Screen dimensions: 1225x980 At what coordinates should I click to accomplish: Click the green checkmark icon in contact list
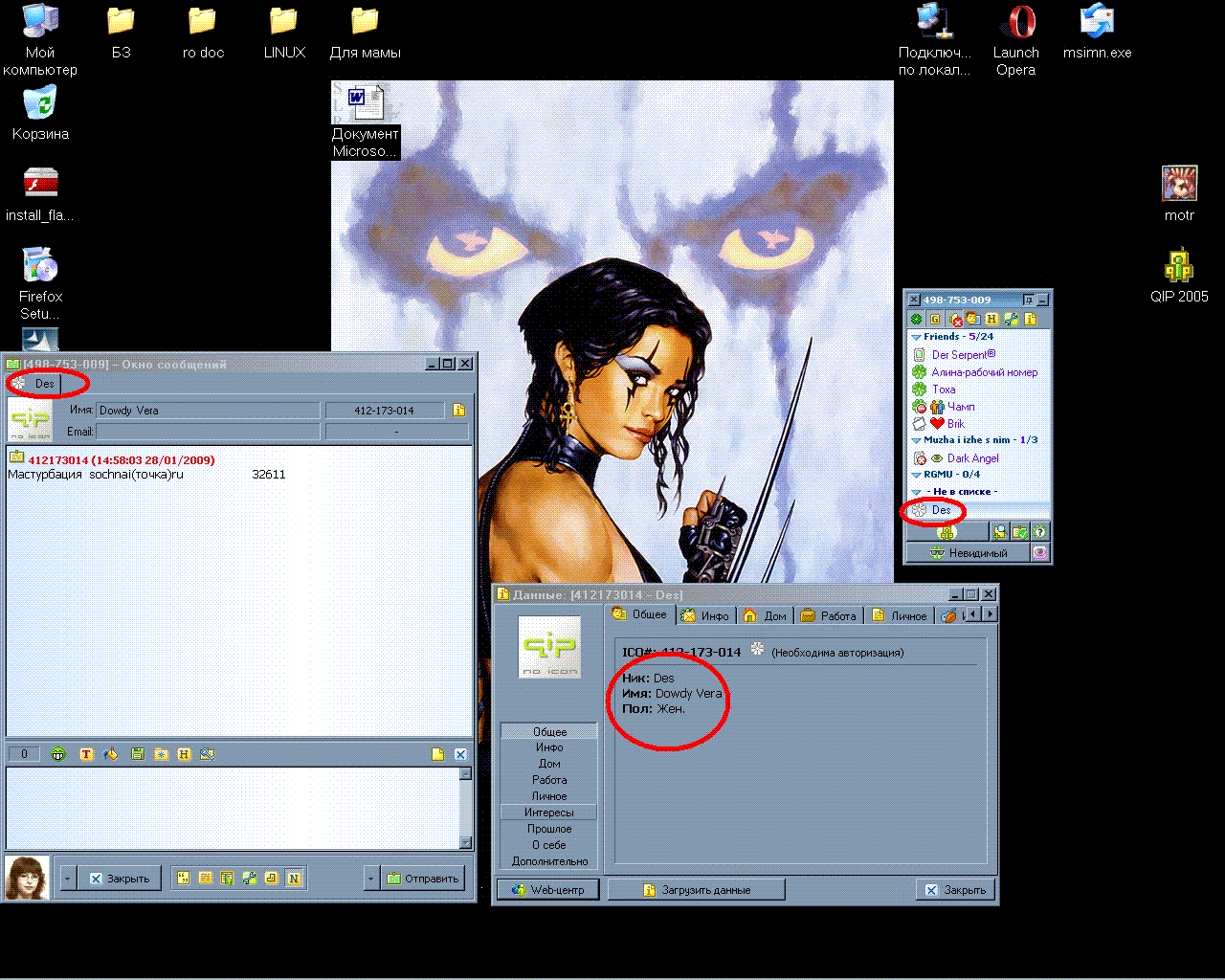point(1020,532)
